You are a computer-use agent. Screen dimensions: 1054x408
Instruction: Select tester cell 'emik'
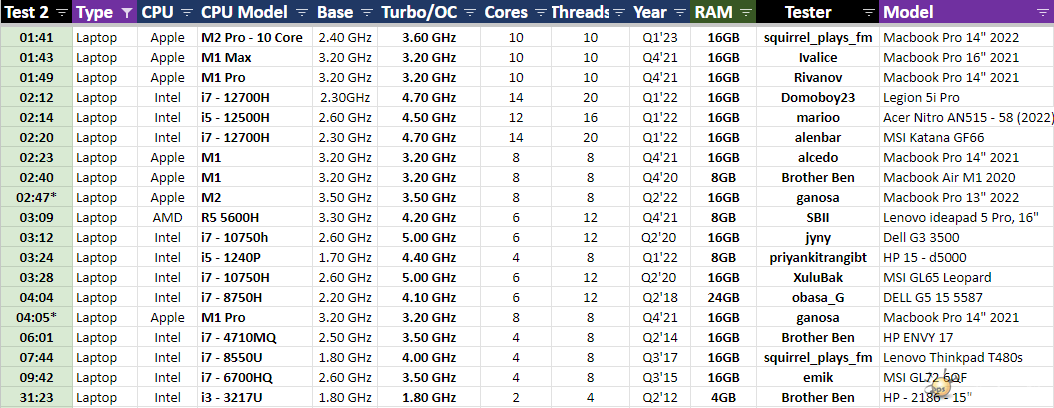(818, 377)
